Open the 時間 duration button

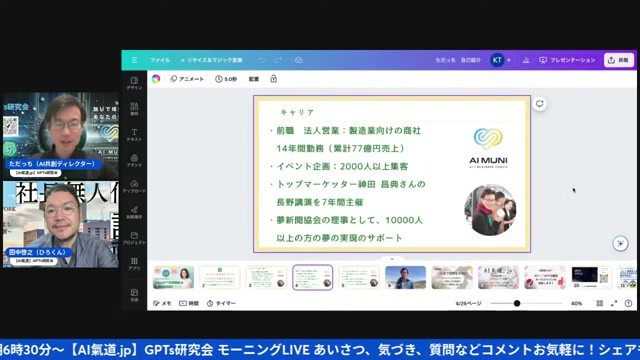point(189,303)
